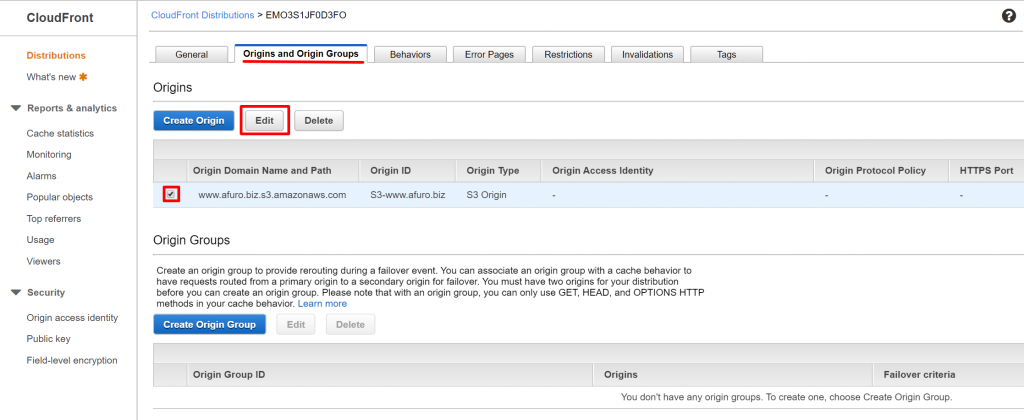The width and height of the screenshot is (1024, 420).
Task: Open the Behaviors tab
Action: tap(410, 54)
